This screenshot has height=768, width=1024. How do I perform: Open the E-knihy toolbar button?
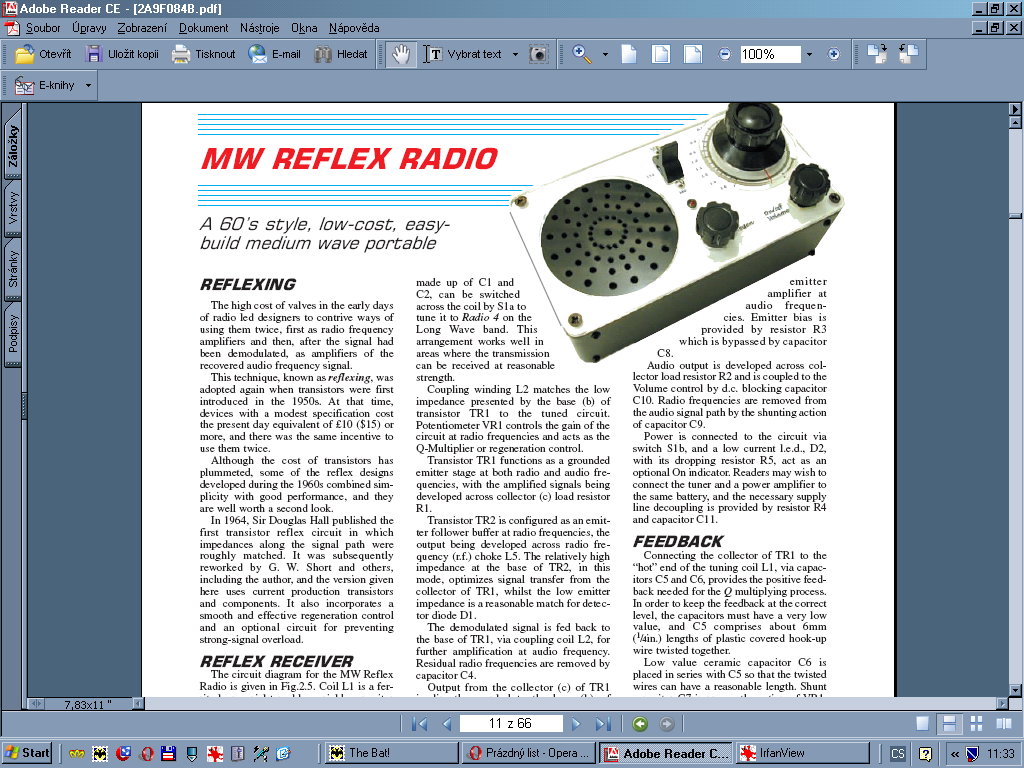[x=46, y=86]
